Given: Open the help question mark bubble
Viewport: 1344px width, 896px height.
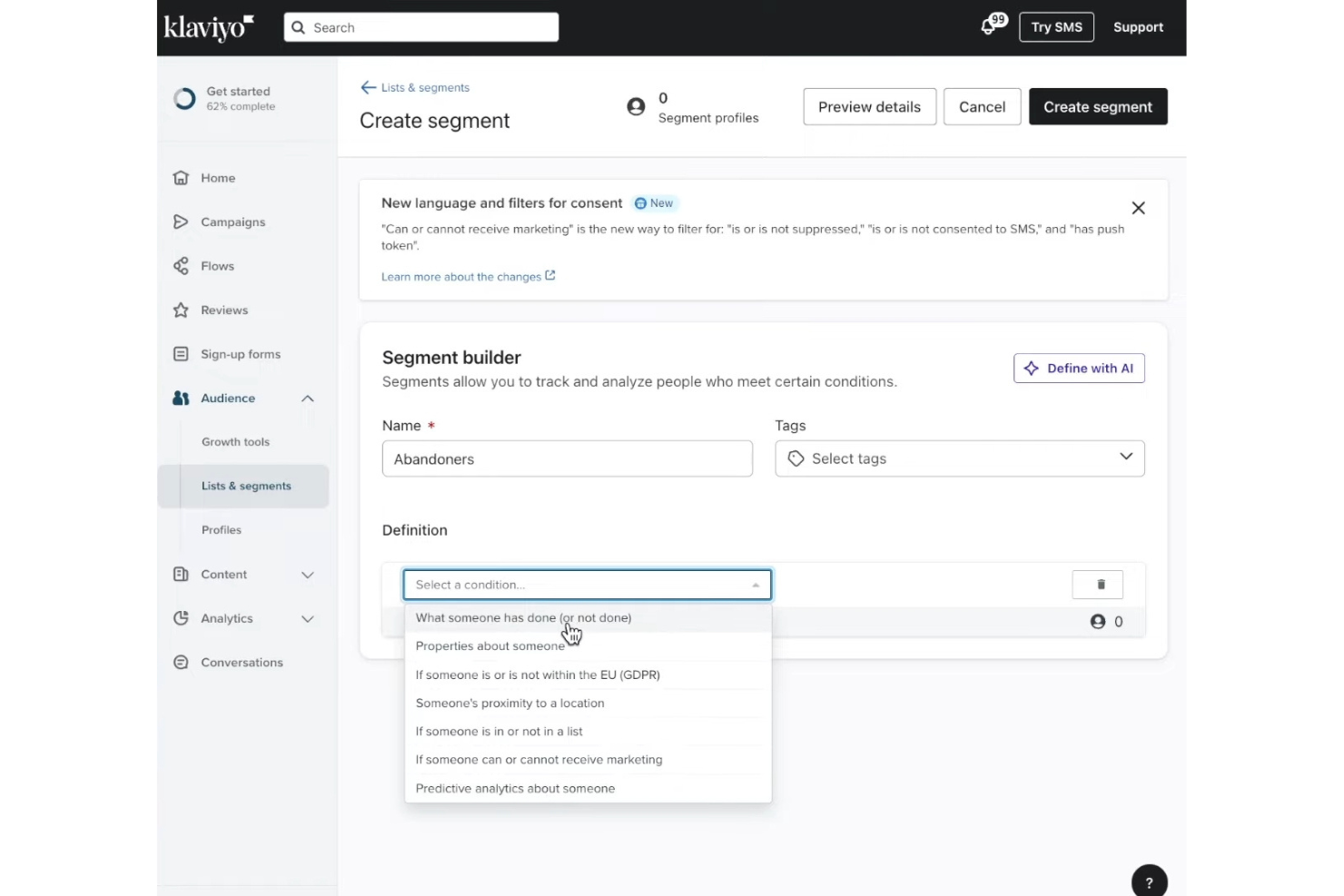Looking at the screenshot, I should click(1149, 880).
